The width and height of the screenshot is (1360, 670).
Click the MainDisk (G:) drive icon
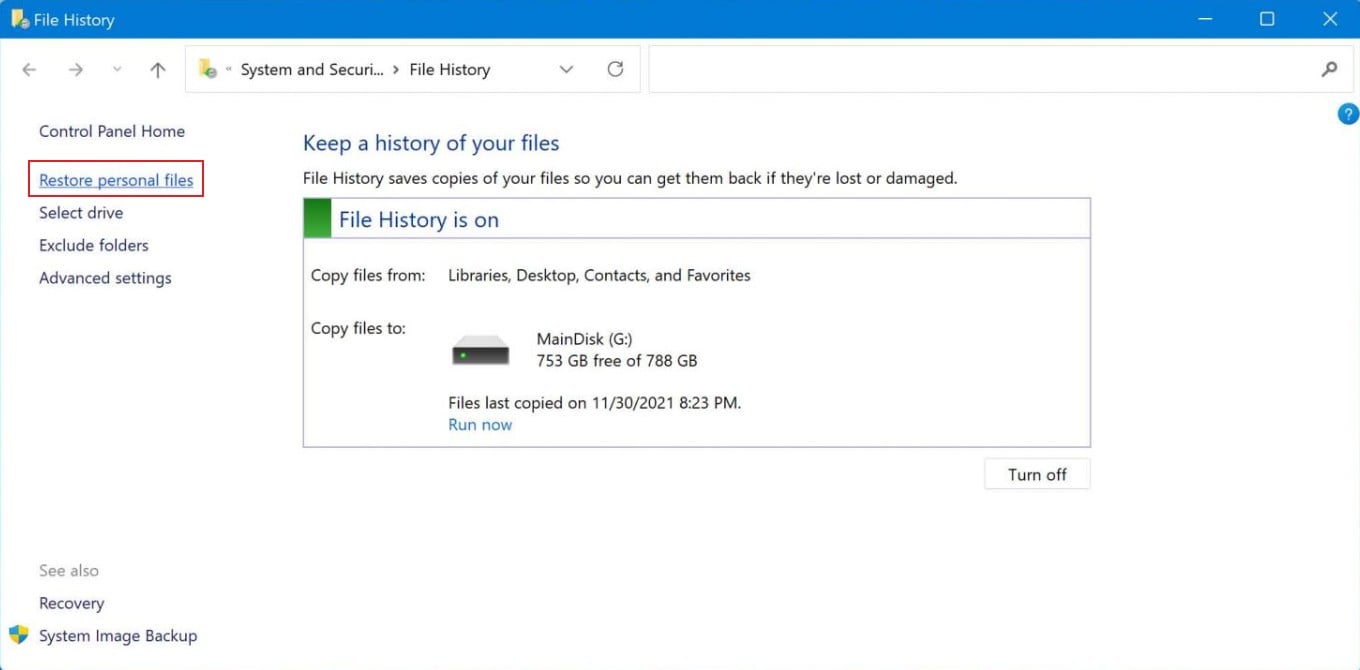tap(481, 350)
